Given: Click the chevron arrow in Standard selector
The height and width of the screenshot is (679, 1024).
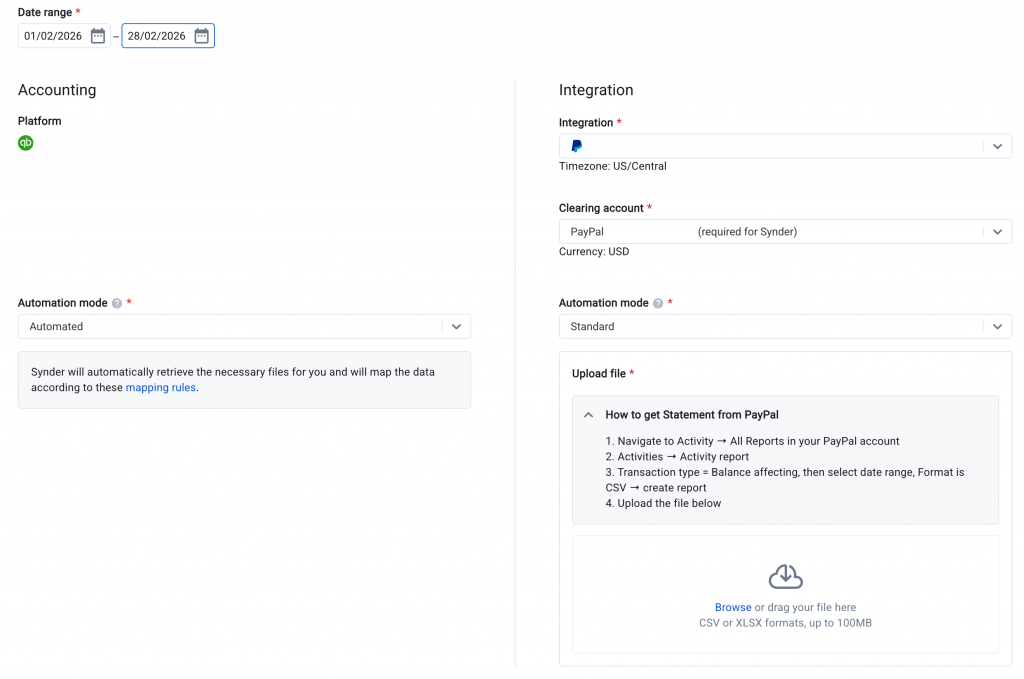Looking at the screenshot, I should (996, 327).
